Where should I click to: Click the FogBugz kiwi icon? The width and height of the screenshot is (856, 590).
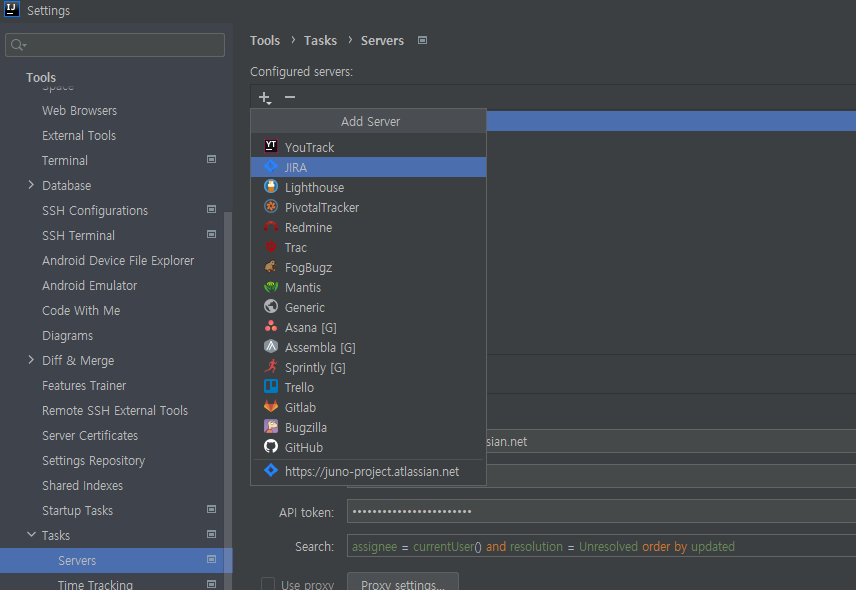(x=271, y=266)
